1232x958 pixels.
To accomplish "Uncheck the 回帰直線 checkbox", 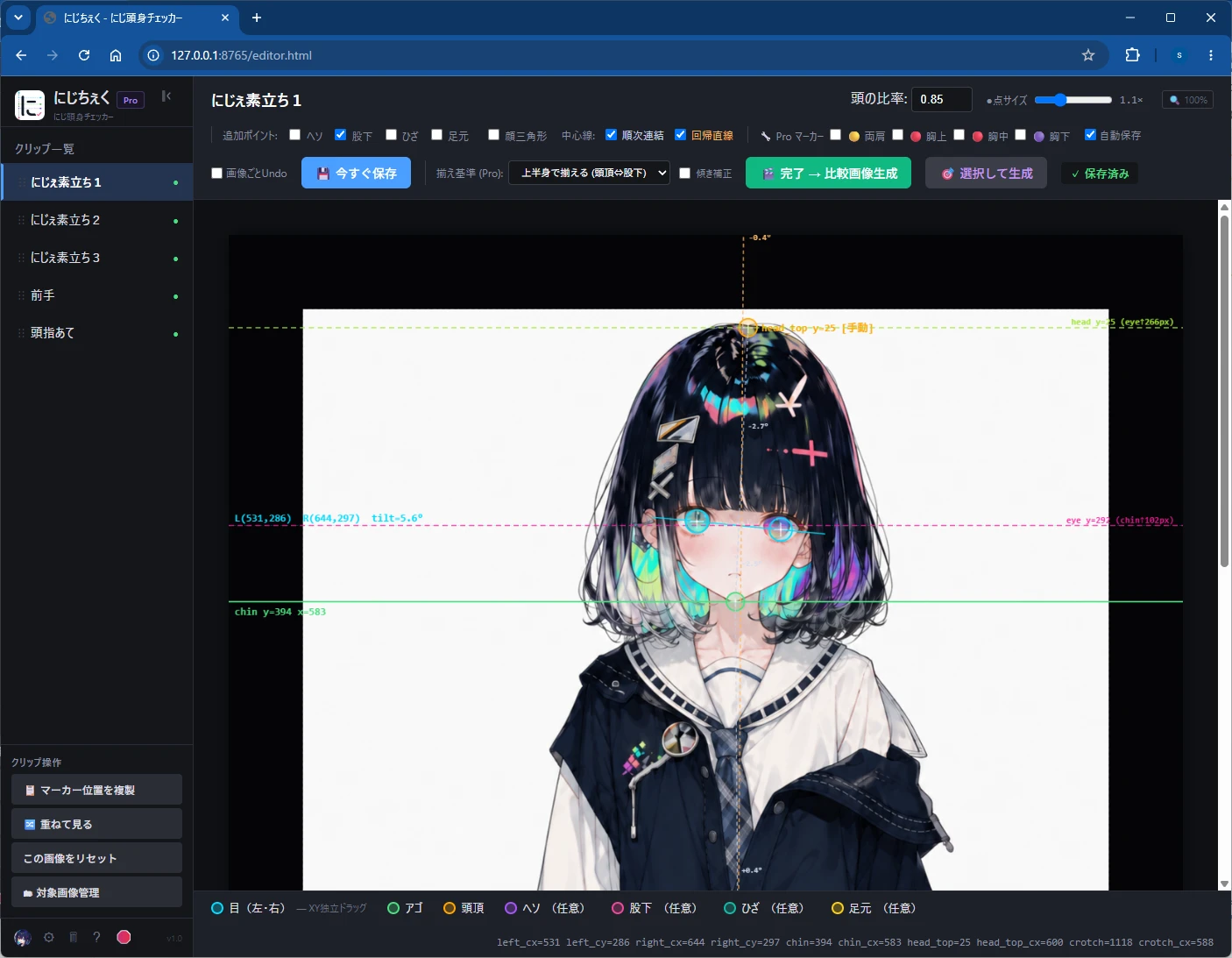I will pyautogui.click(x=681, y=135).
